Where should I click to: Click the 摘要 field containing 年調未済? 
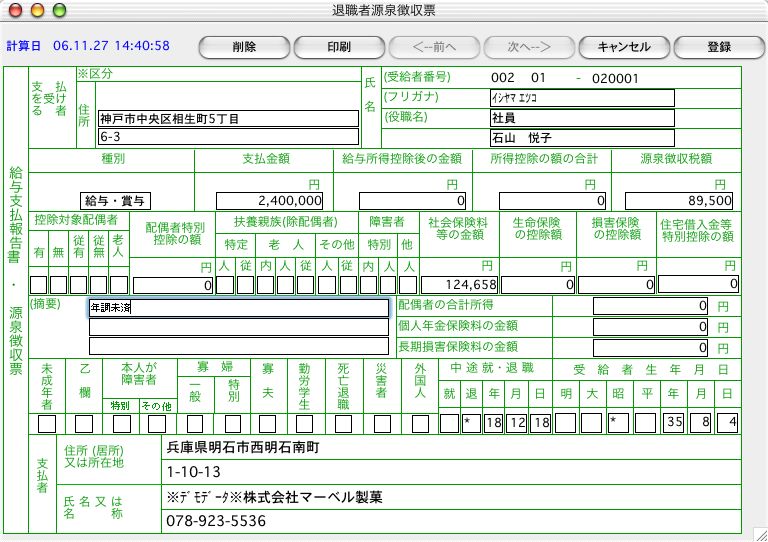[x=238, y=308]
